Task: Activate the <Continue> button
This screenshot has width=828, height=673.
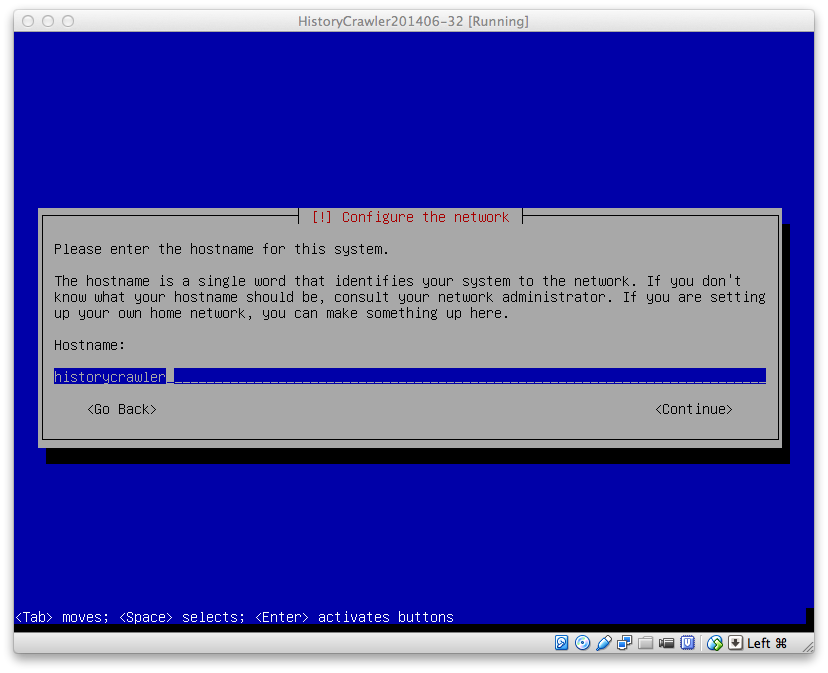Action: (694, 409)
